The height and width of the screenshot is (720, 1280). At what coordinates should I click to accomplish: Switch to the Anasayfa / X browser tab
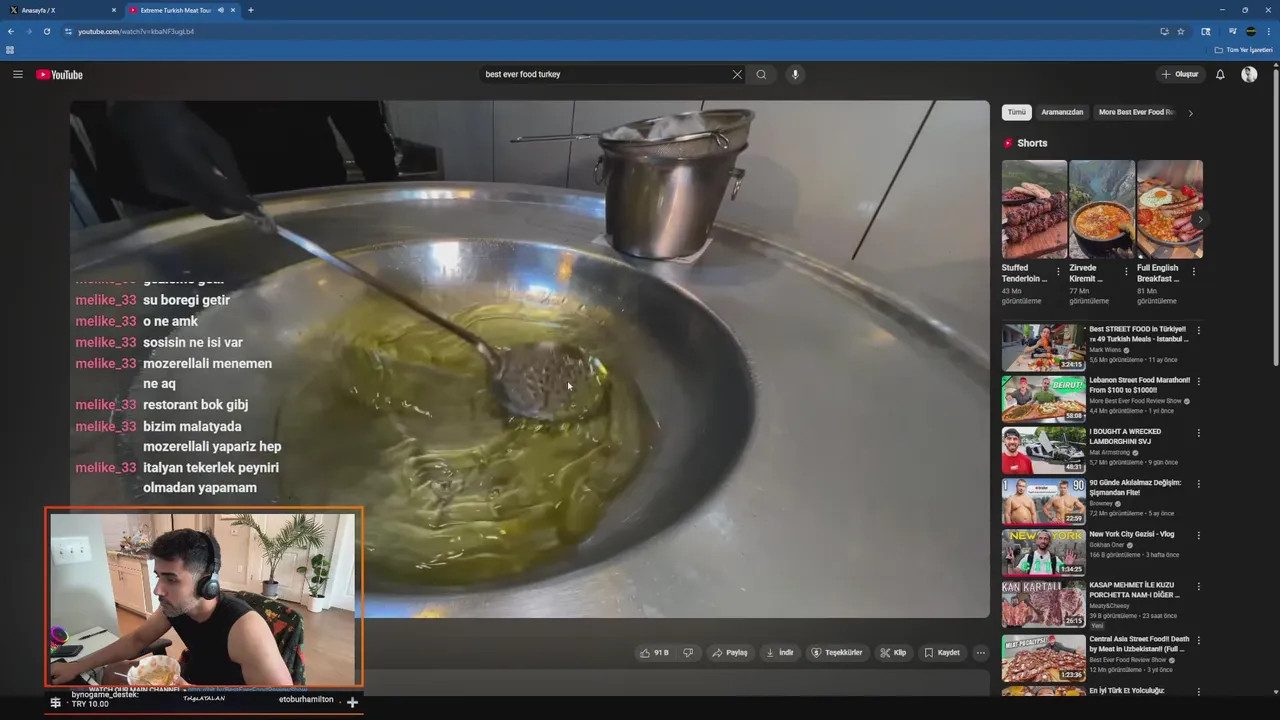(62, 10)
